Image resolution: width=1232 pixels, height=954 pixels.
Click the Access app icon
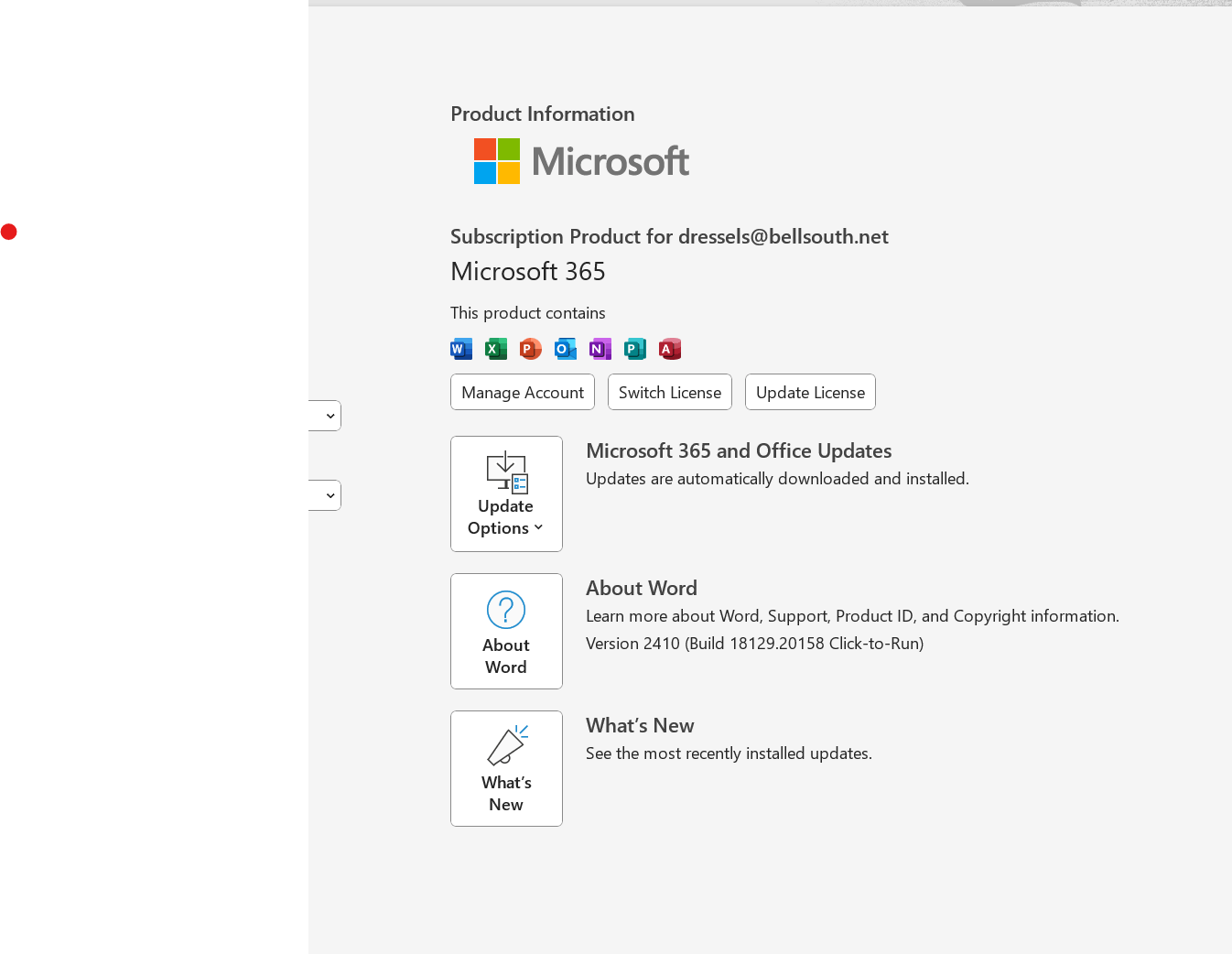click(670, 349)
